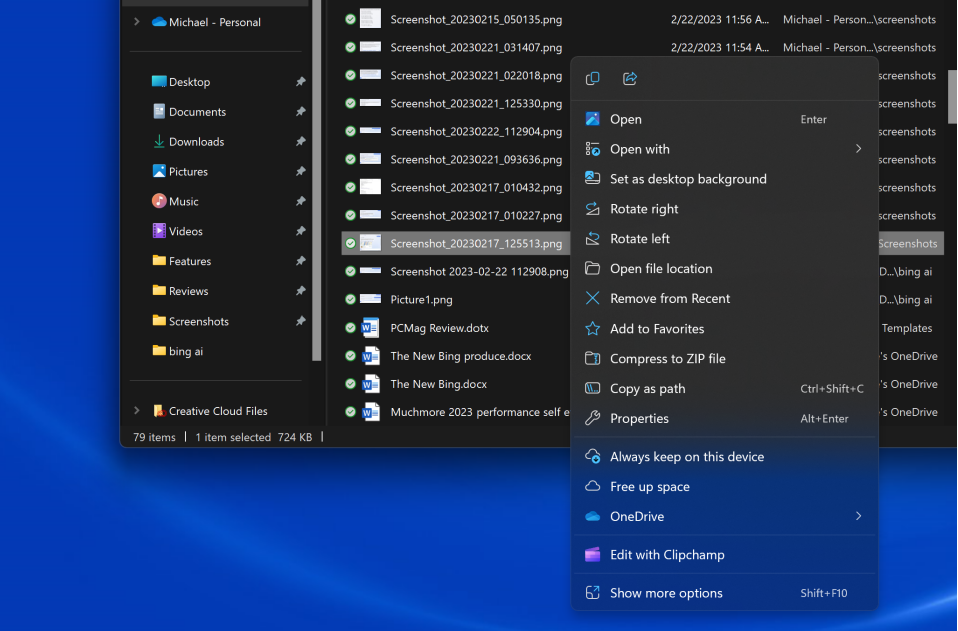Click the Properties wrench icon
Viewport: 958px width, 631px height.
tap(592, 418)
